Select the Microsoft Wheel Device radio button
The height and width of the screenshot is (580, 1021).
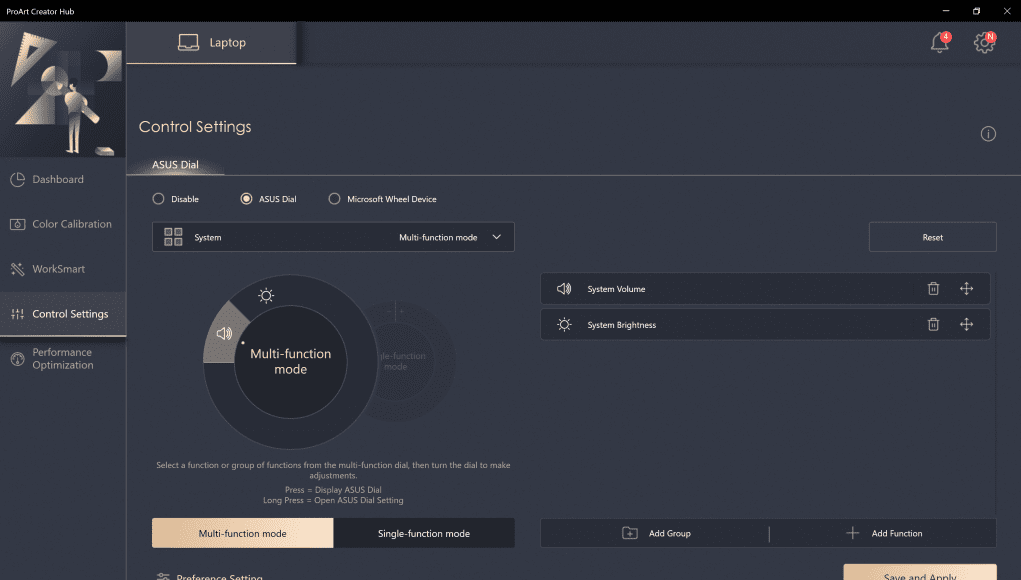[334, 199]
